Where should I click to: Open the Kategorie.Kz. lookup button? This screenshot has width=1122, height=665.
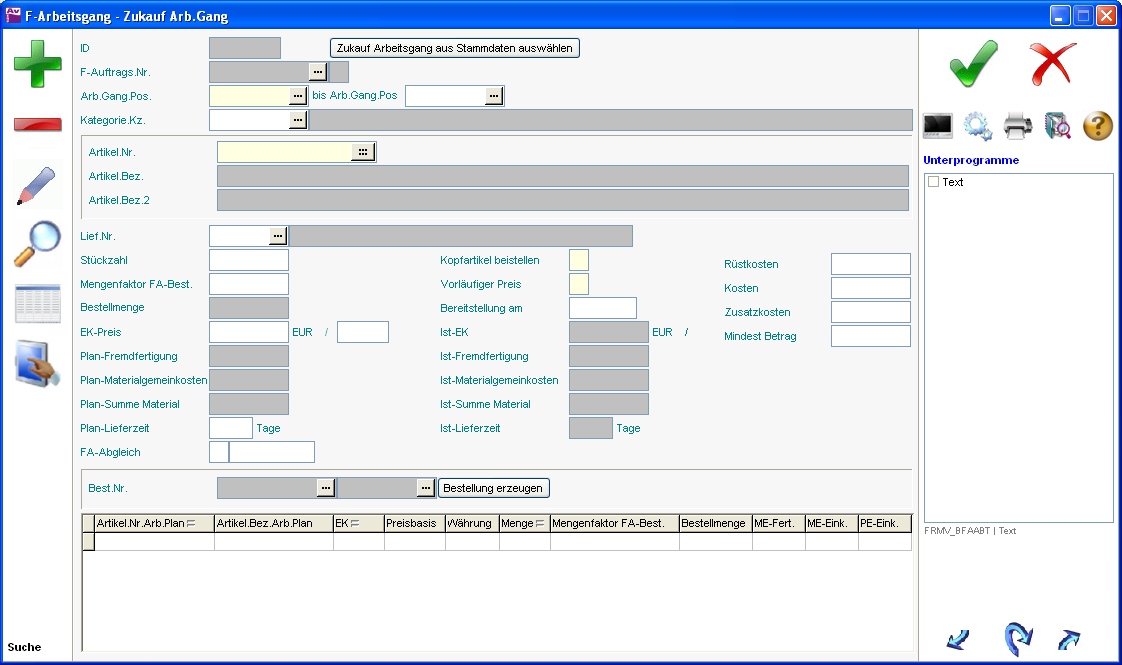297,120
